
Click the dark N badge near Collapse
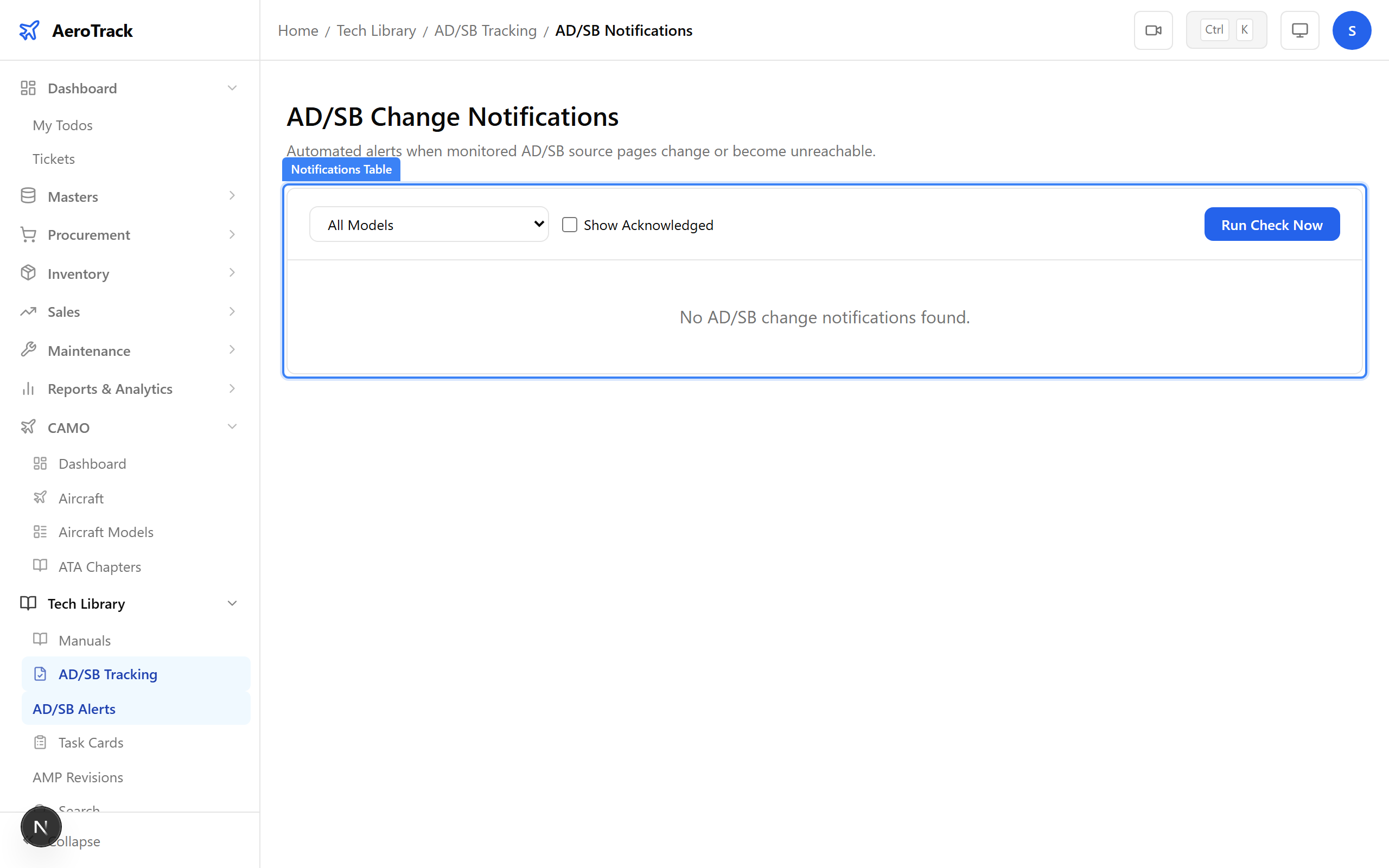pyautogui.click(x=41, y=827)
